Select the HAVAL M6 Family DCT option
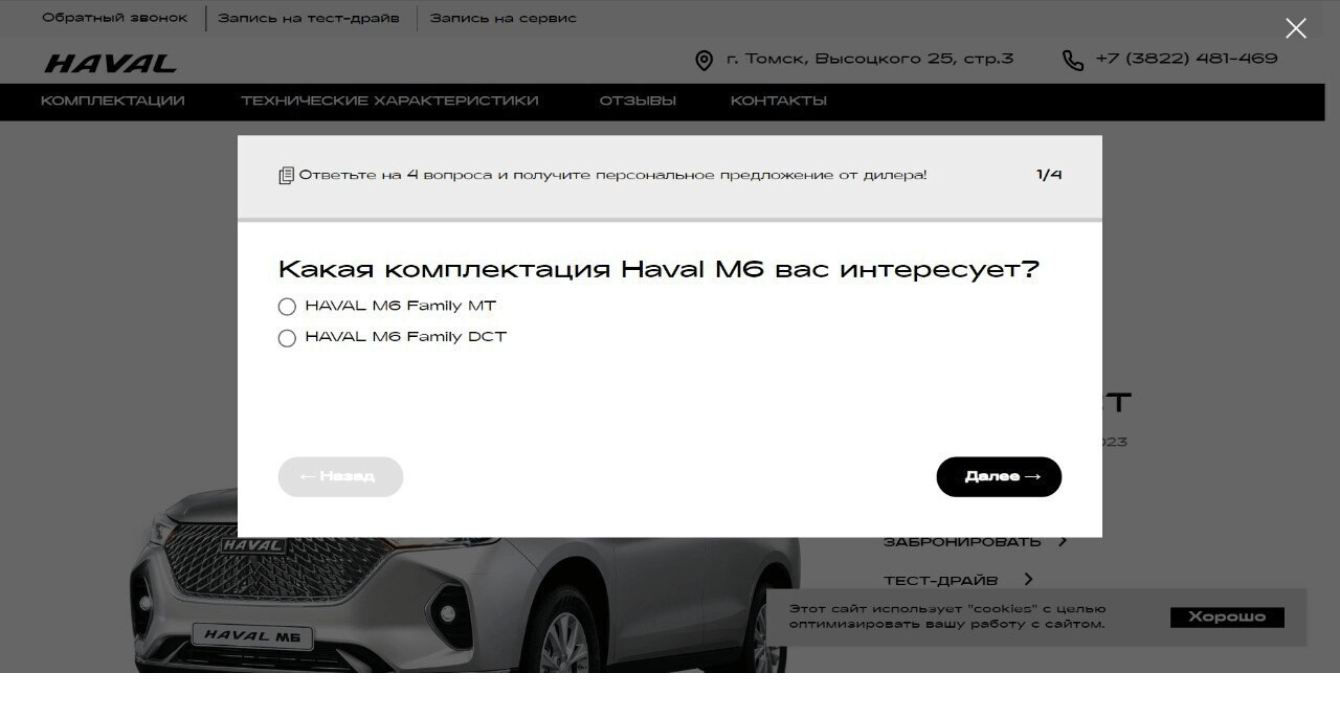Viewport: 1340px width, 720px height. coord(392,338)
